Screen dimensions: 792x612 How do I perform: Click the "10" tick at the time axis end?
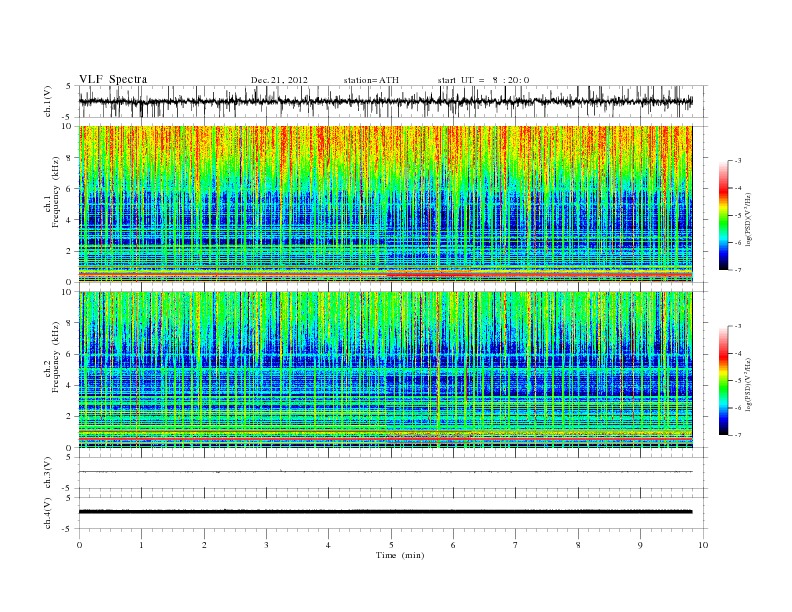click(703, 545)
